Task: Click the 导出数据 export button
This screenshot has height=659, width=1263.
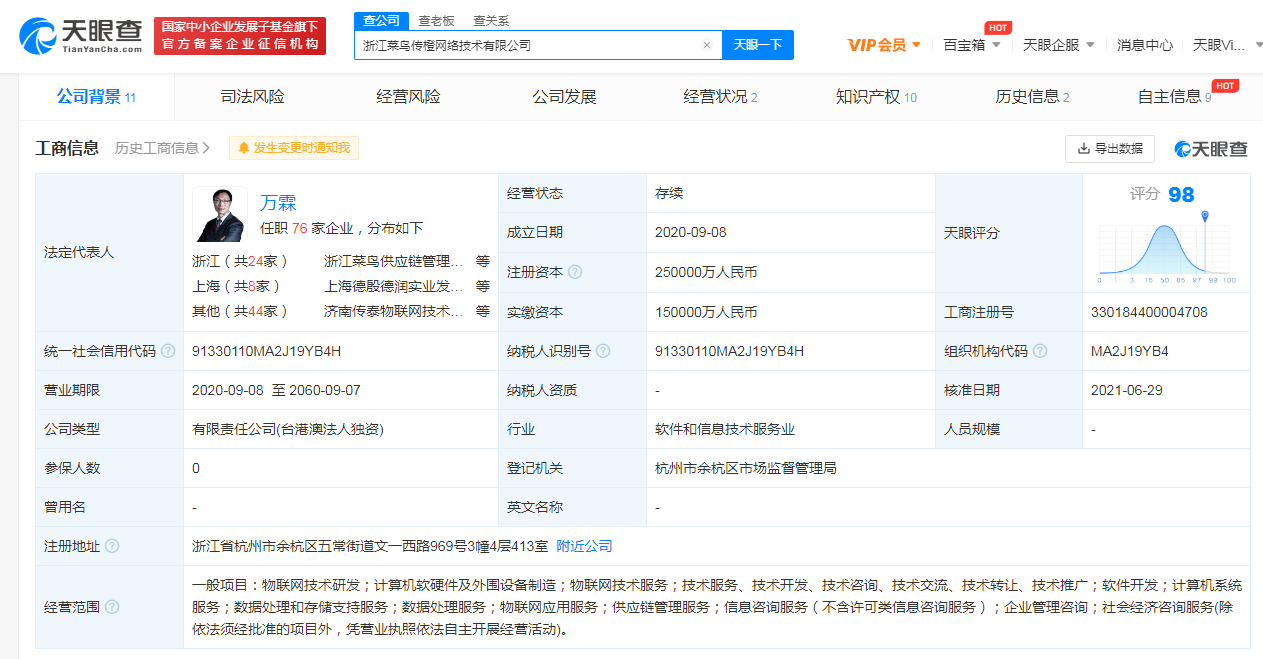Action: pos(1110,149)
